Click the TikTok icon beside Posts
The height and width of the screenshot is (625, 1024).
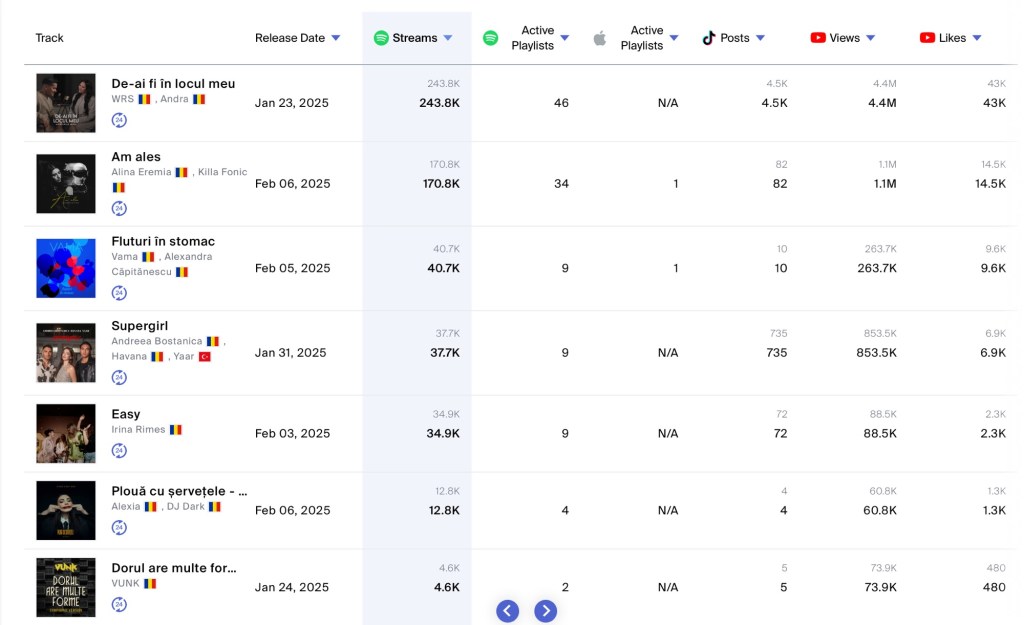709,38
